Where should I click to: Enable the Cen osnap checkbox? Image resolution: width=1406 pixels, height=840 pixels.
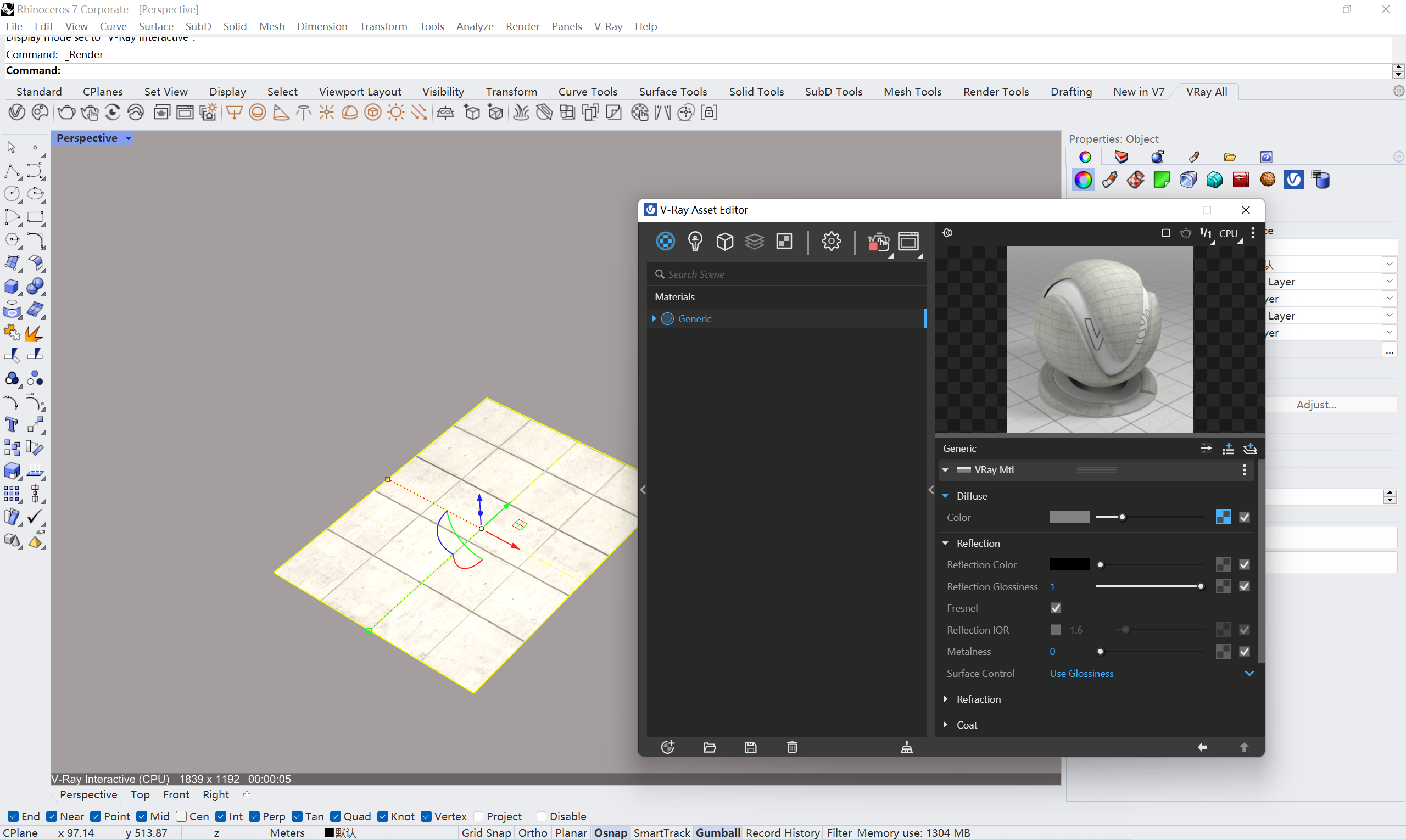(181, 816)
